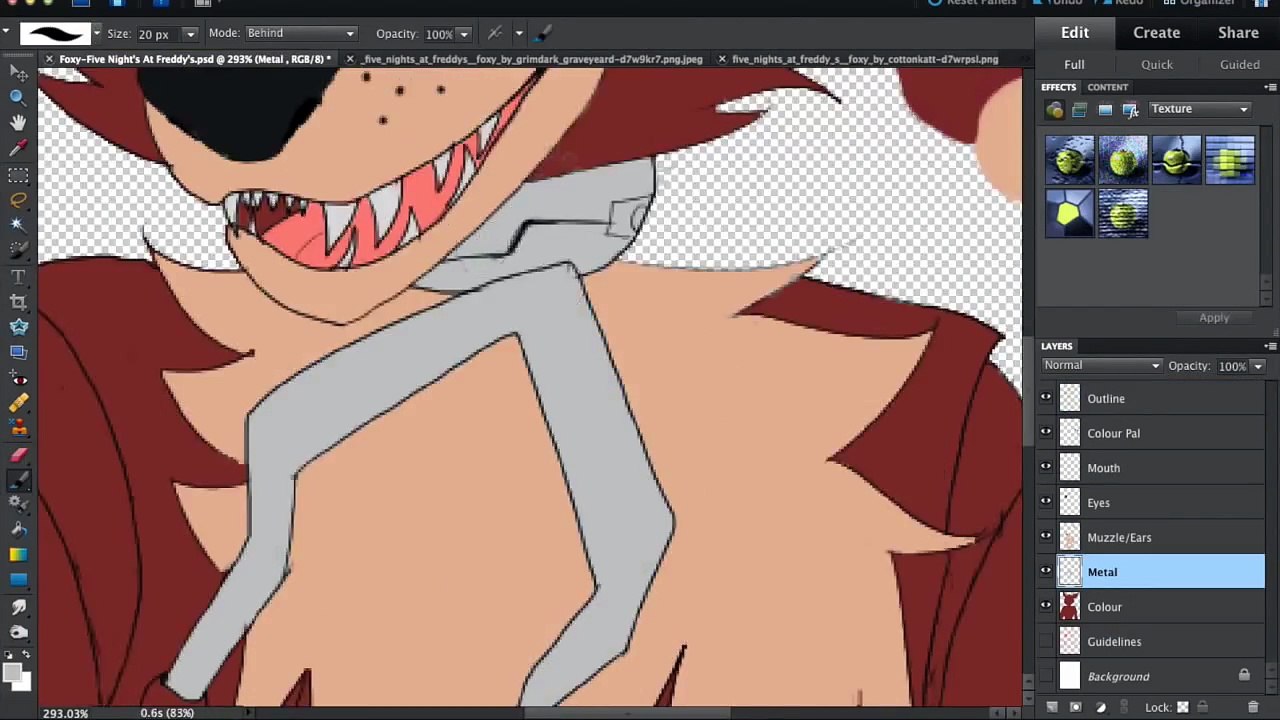Open the Effects panel options menu
The width and height of the screenshot is (1280, 720).
(1270, 87)
